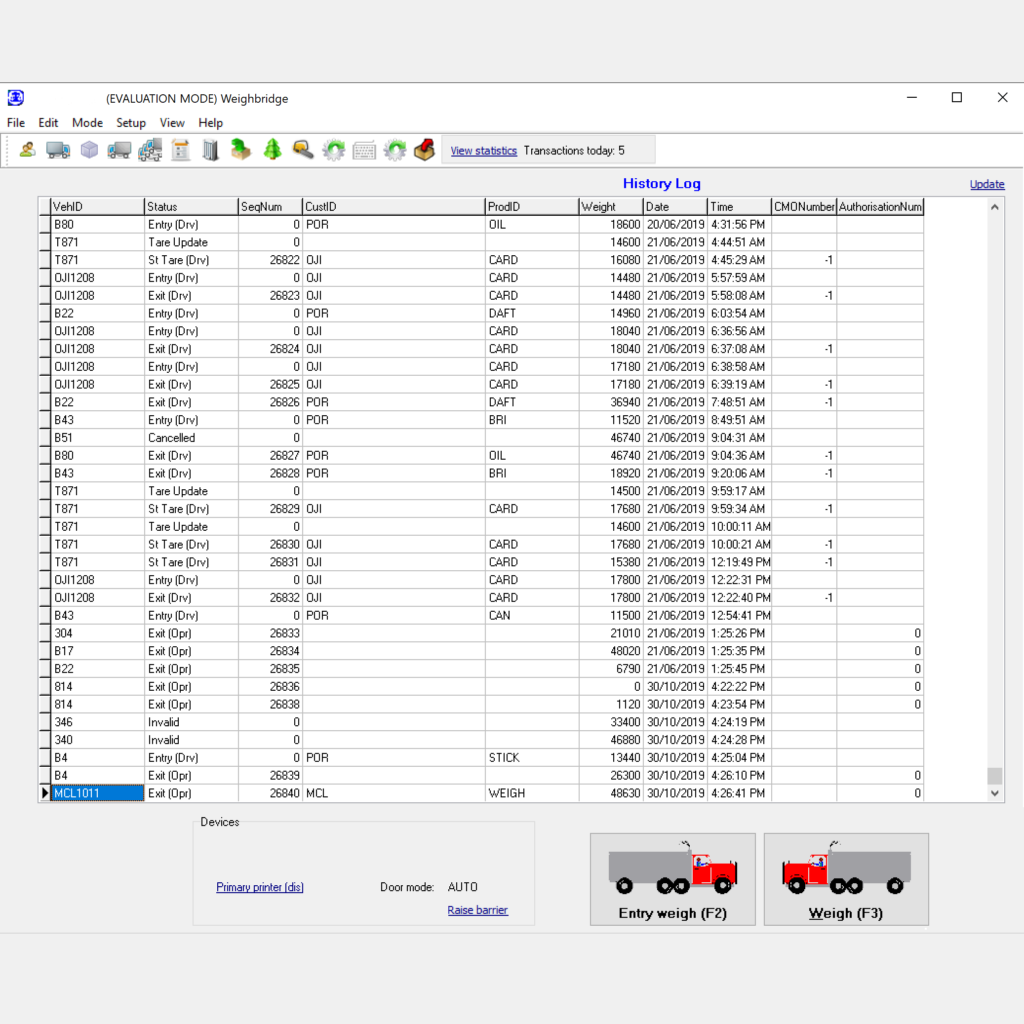This screenshot has height=1024, width=1024.
Task: Click the building/reports toolbar icon
Action: click(211, 149)
